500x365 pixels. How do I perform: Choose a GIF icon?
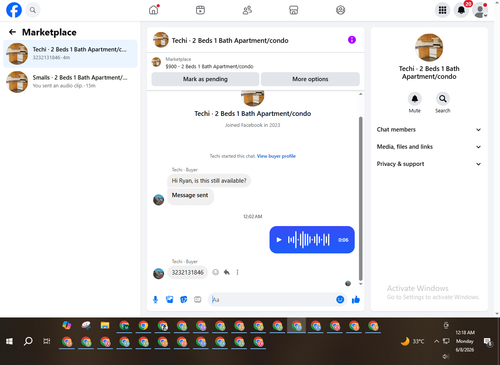(198, 300)
